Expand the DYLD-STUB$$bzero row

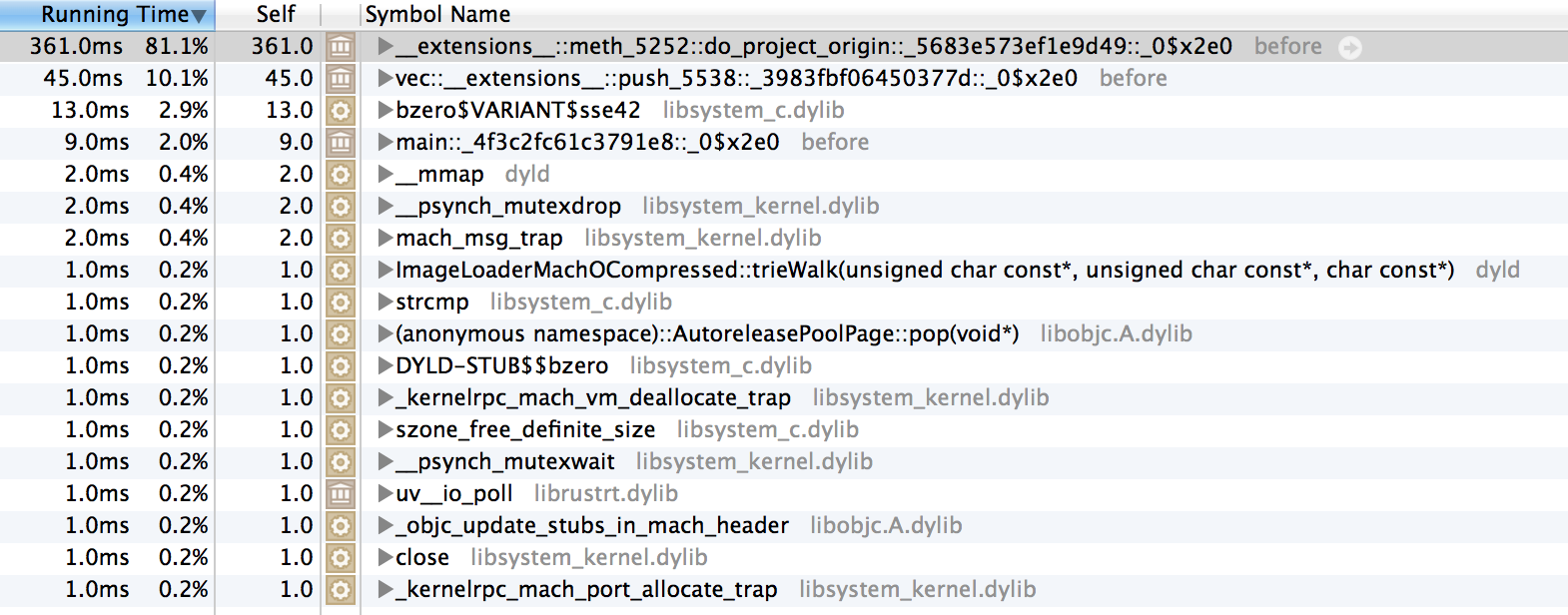click(385, 365)
